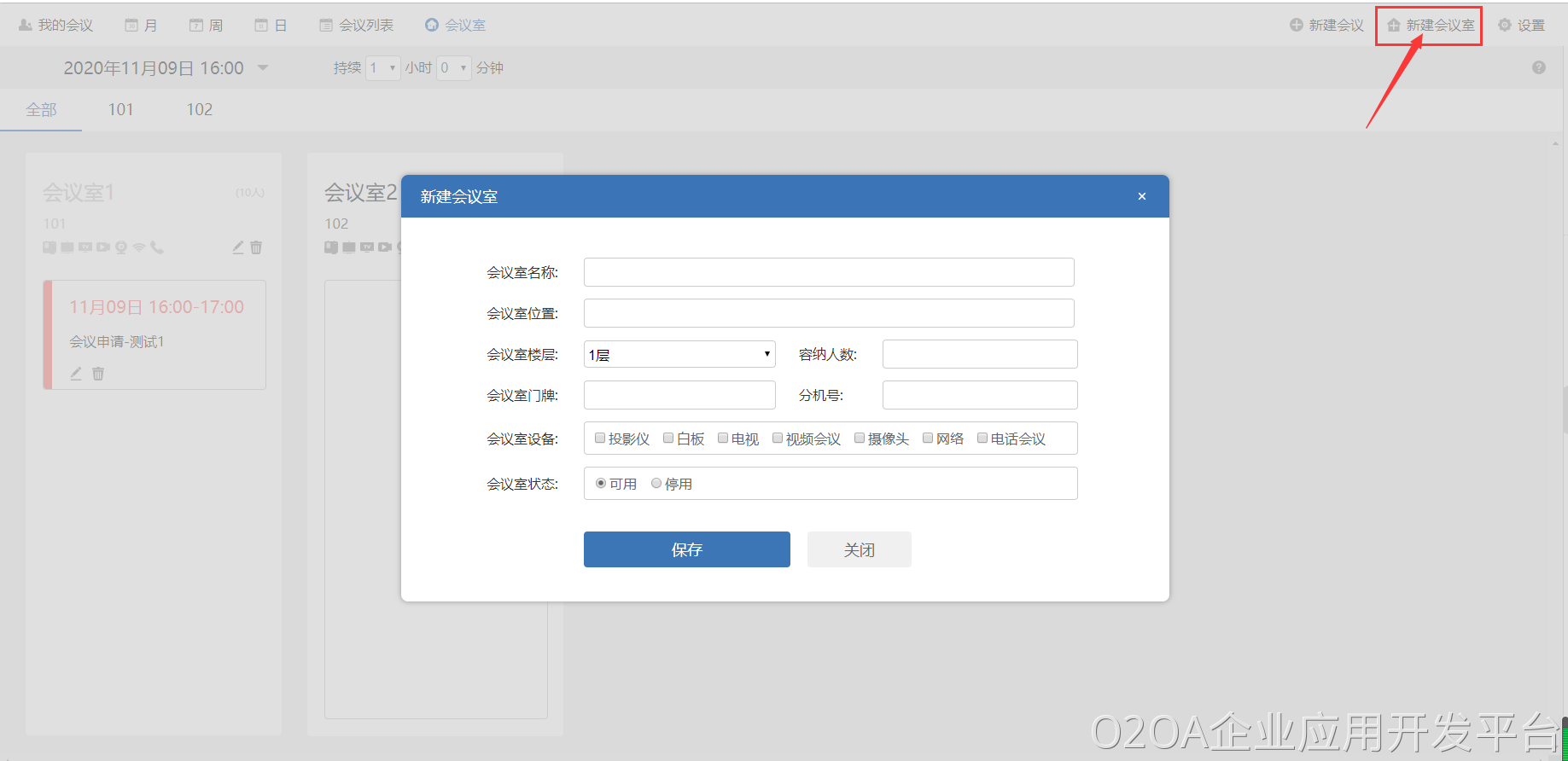Screen dimensions: 1568x761
Task: Click the 会议室名称 input field
Action: click(x=828, y=272)
